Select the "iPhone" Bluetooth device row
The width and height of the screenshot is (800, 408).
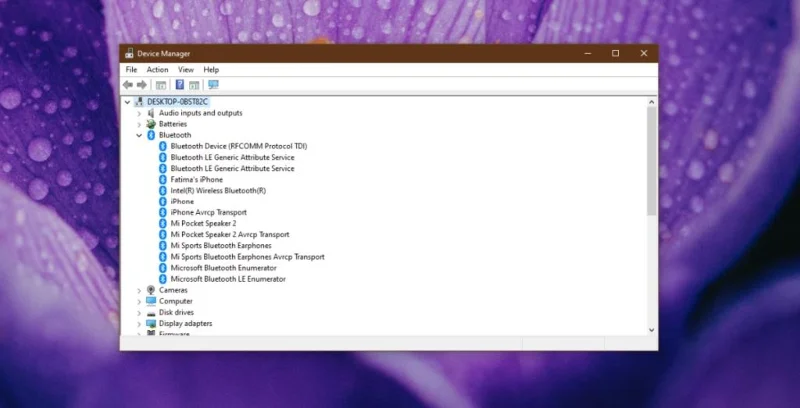click(182, 201)
